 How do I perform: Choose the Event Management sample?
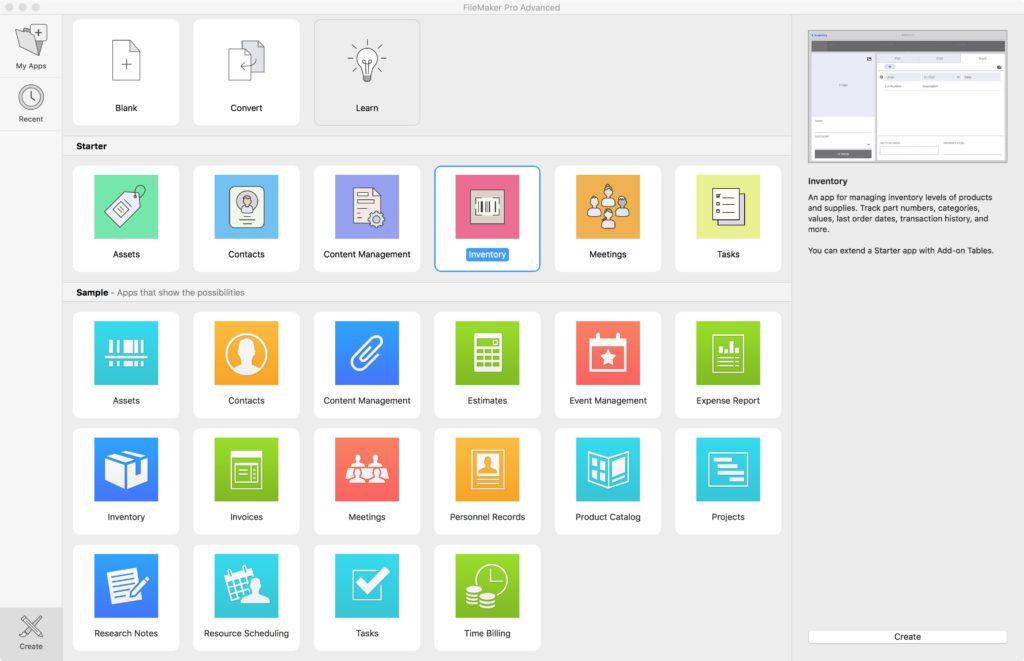[x=607, y=363]
